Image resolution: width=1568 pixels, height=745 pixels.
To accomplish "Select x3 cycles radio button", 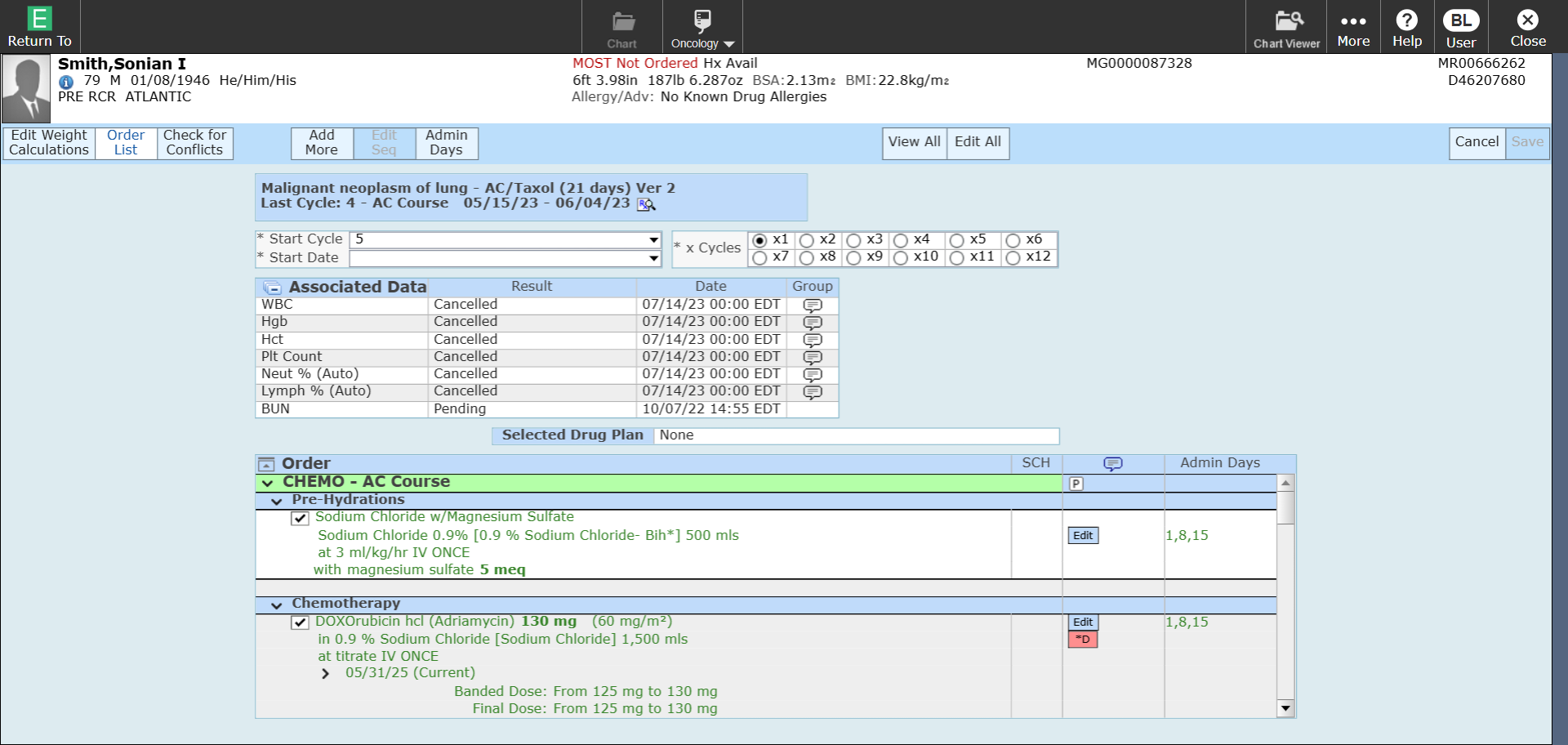I will point(854,240).
